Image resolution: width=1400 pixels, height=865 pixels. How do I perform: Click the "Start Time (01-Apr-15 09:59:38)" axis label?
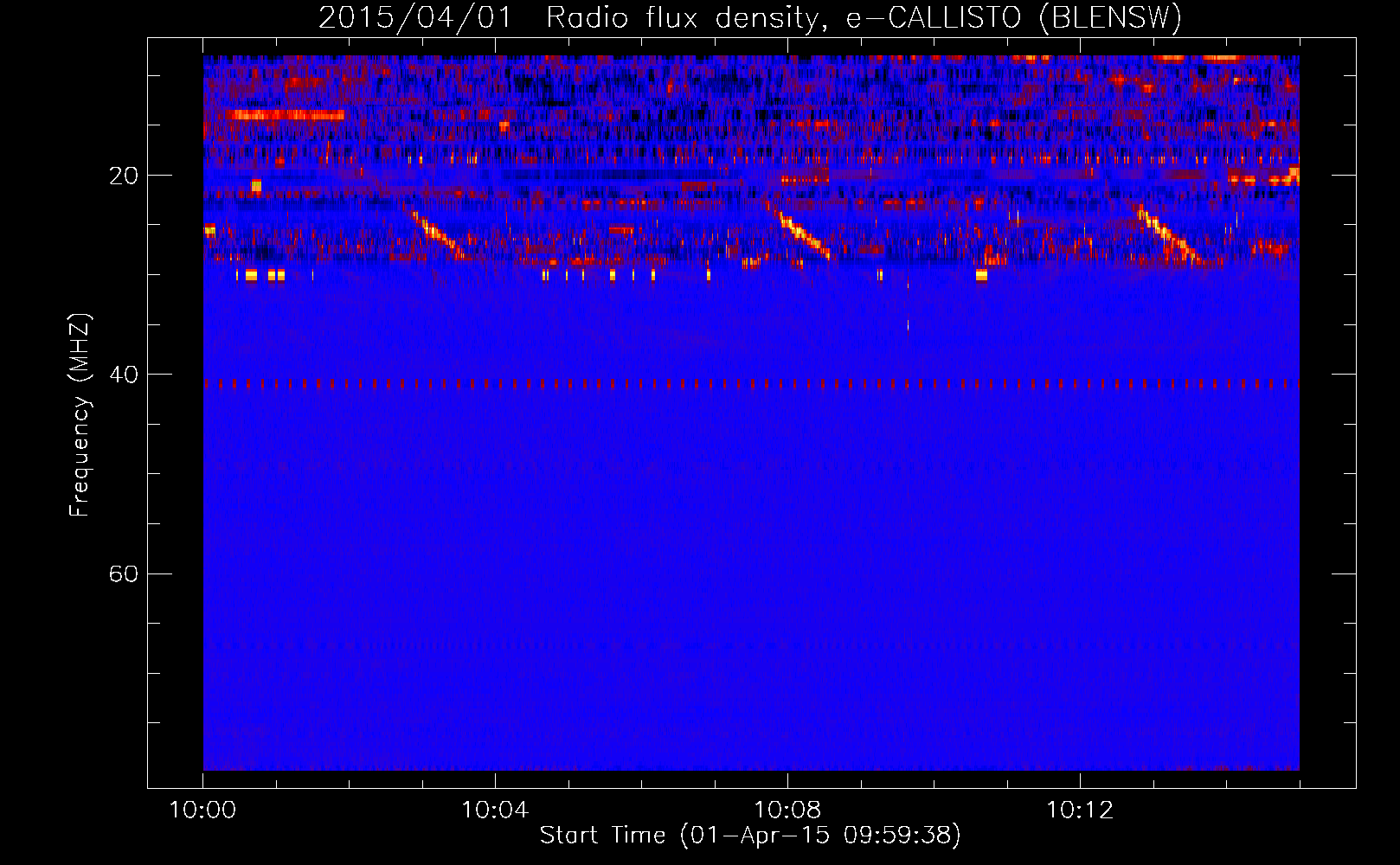tap(750, 836)
